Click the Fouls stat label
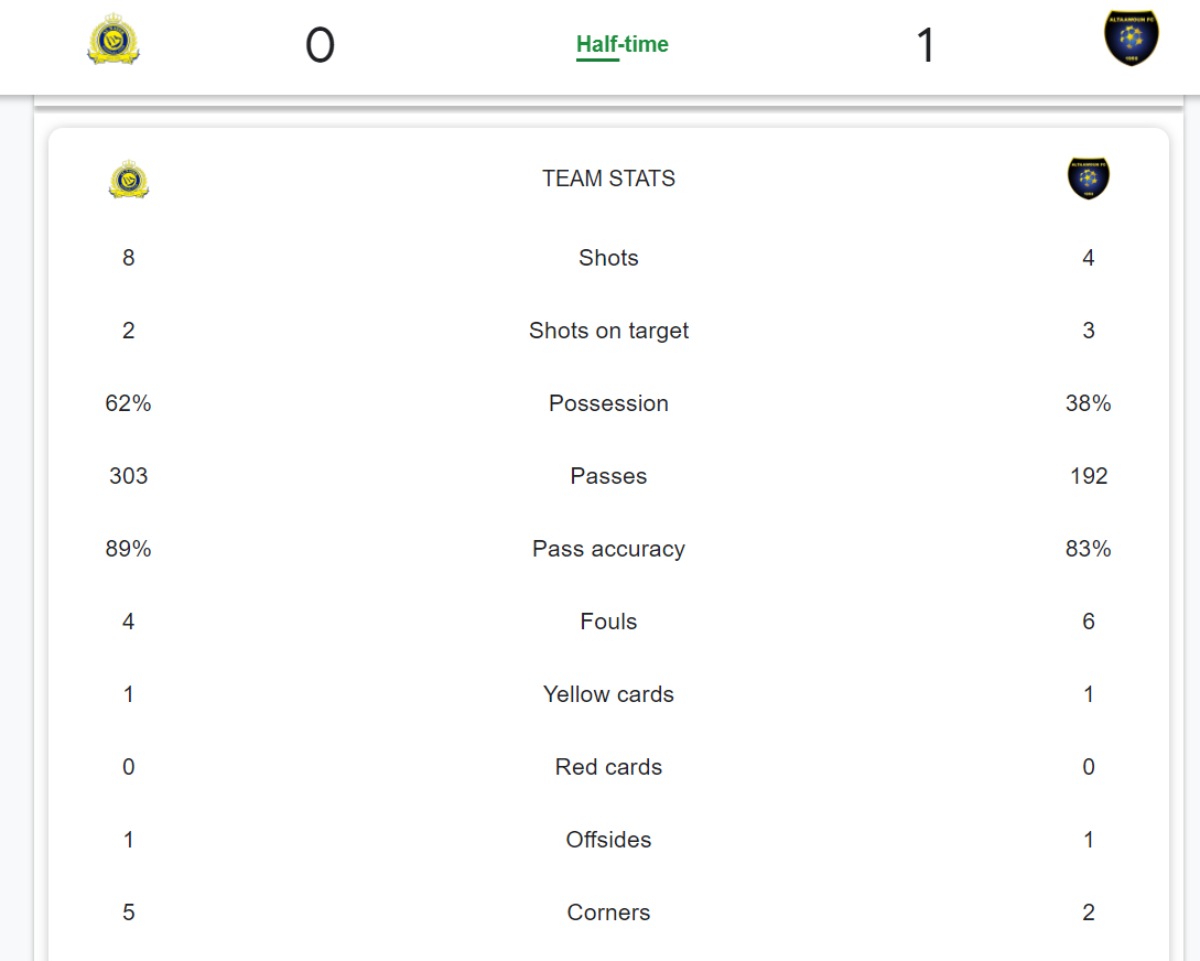 coord(608,622)
